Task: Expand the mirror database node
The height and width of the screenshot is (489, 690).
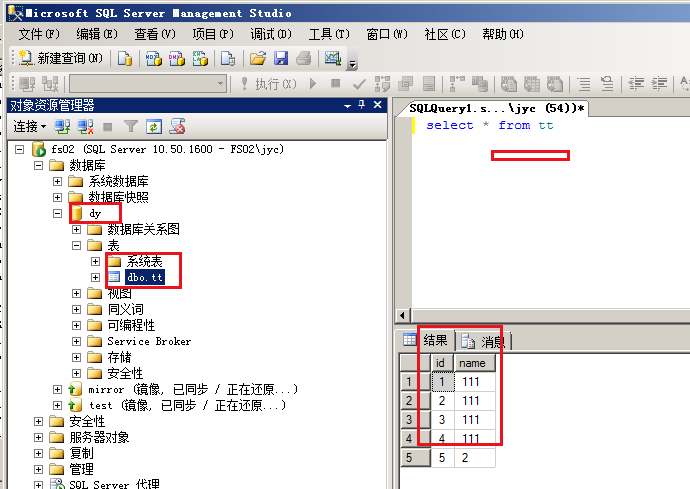Action: 58,390
